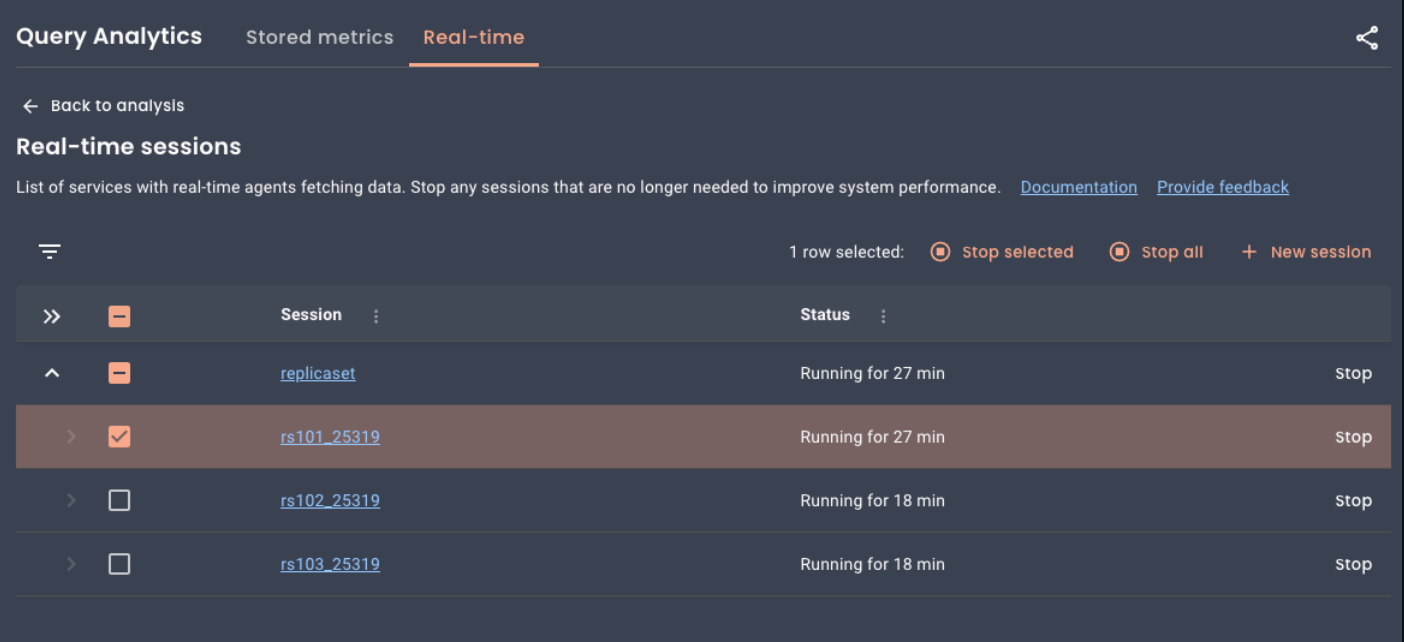The height and width of the screenshot is (642, 1404).
Task: Open Session column options menu
Action: (376, 316)
